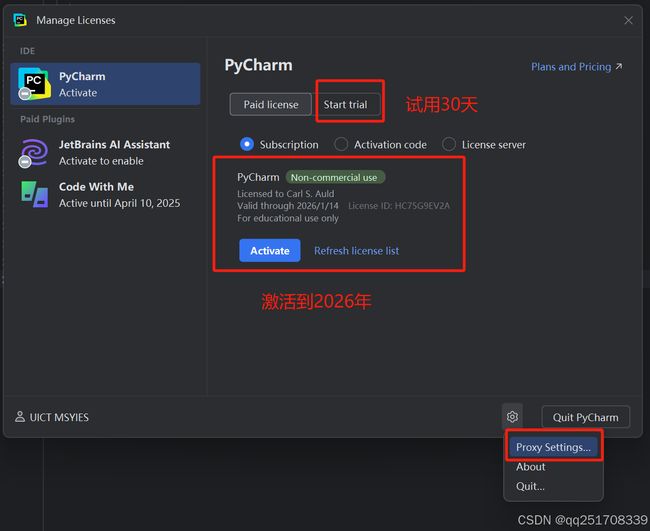The height and width of the screenshot is (531, 650).
Task: Click the Refresh license list link
Action: [357, 251]
